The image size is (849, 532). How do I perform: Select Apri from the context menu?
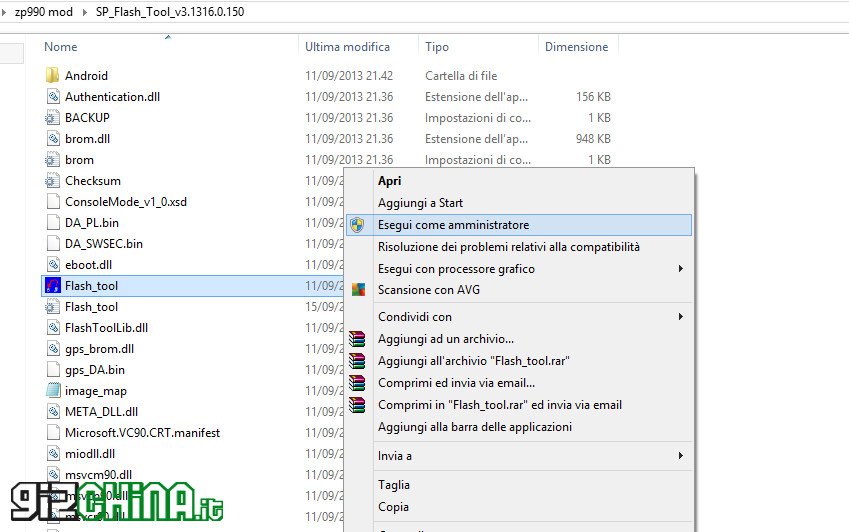coord(389,181)
